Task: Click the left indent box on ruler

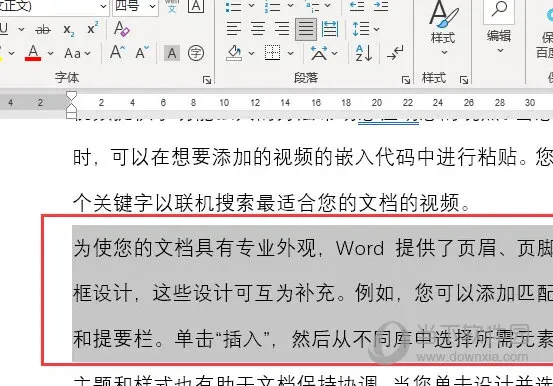Action: coord(72,114)
